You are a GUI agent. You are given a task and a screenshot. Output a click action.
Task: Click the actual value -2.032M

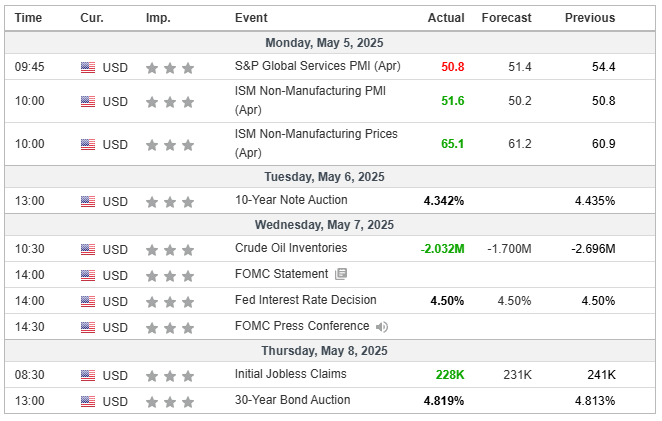point(442,249)
